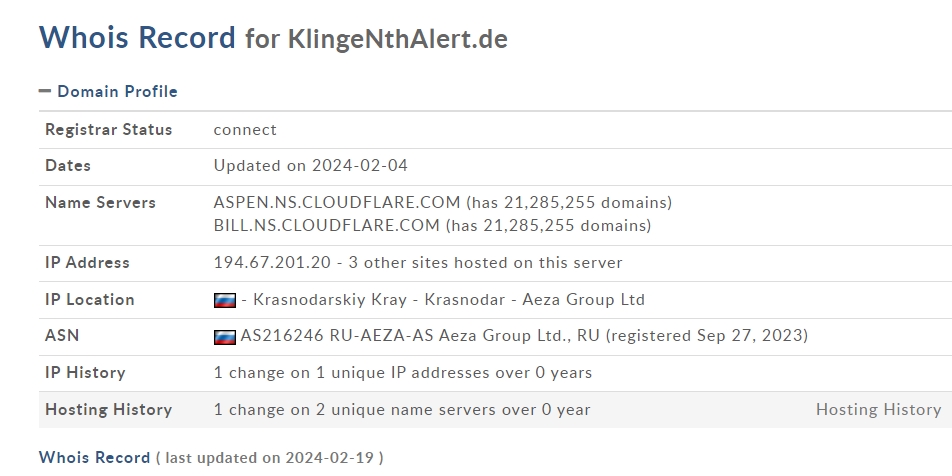952x476 pixels.
Task: Collapse the Domain Profile section
Action: tap(45, 91)
